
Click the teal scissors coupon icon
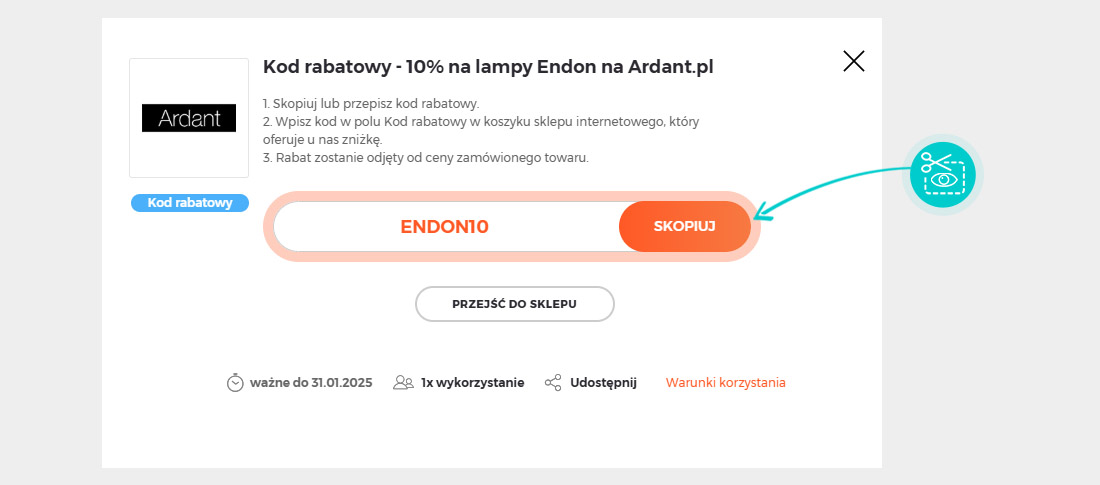click(943, 174)
